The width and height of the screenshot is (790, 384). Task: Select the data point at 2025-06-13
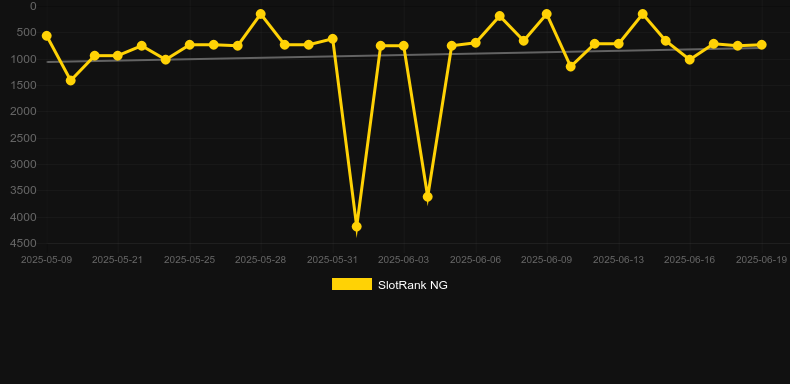tap(619, 44)
